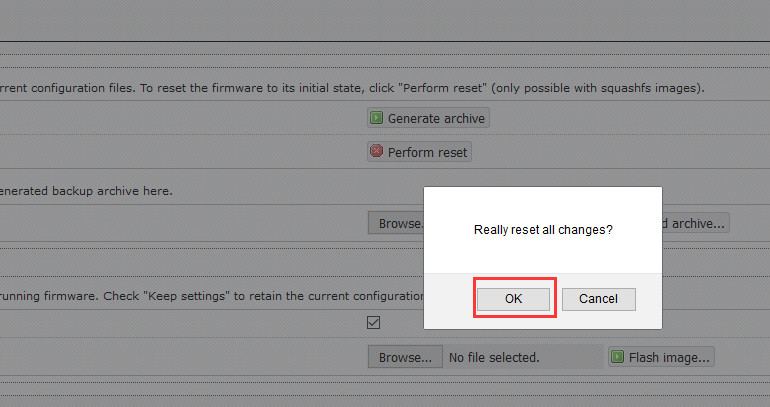This screenshot has width=770, height=407.
Task: Click the red Perform reset icon
Action: click(x=377, y=152)
